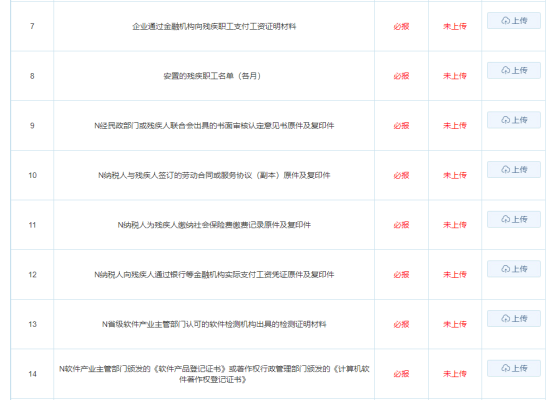Select the '未上传' status in row 12
The width and height of the screenshot is (554, 401).
click(x=455, y=275)
